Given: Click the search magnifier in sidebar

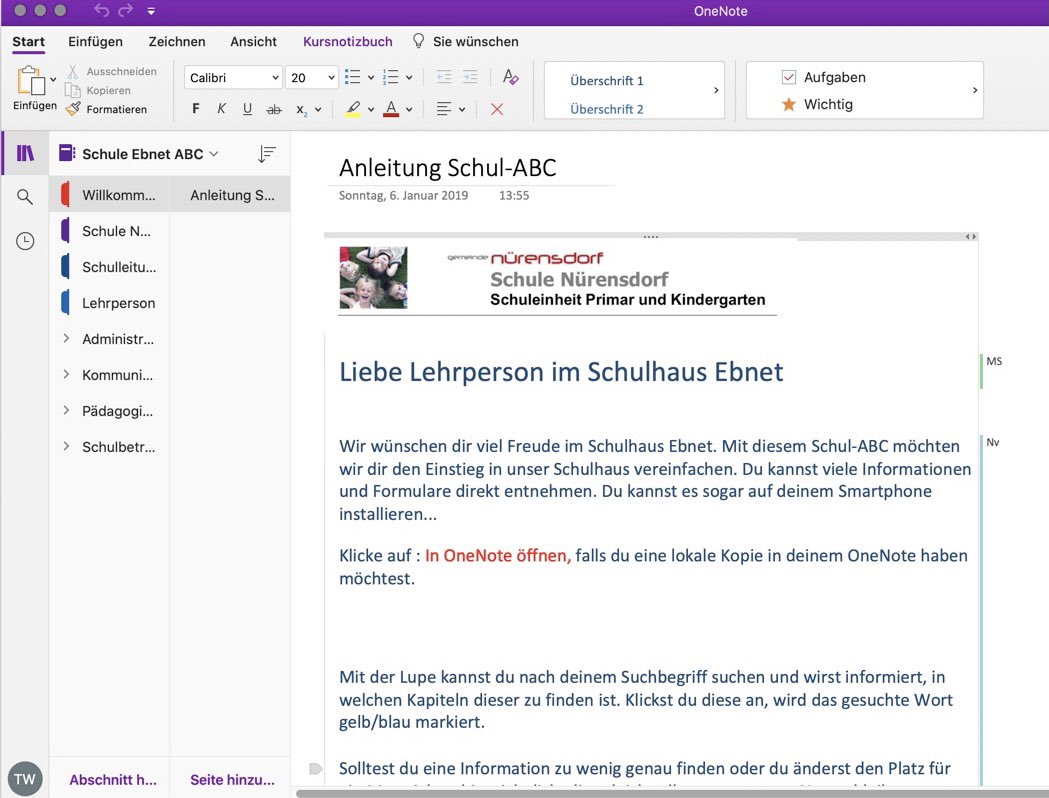Looking at the screenshot, I should [x=25, y=197].
